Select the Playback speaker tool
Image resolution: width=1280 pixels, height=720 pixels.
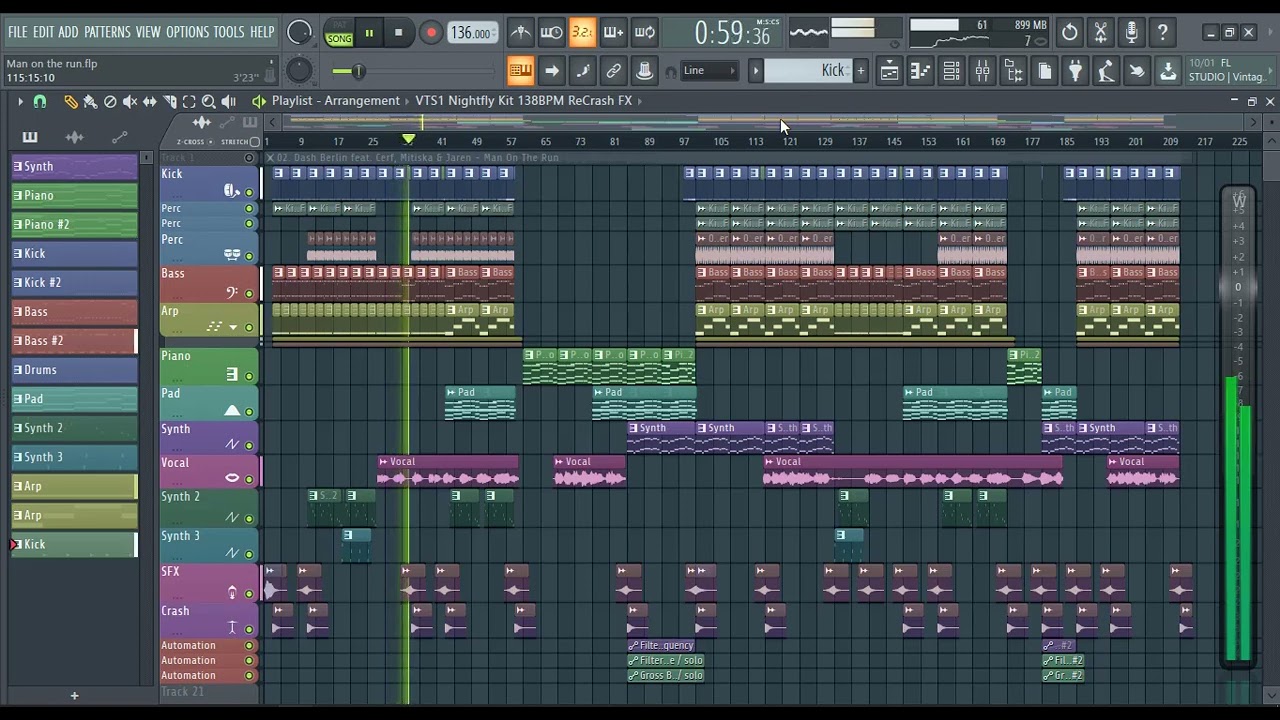(x=229, y=101)
